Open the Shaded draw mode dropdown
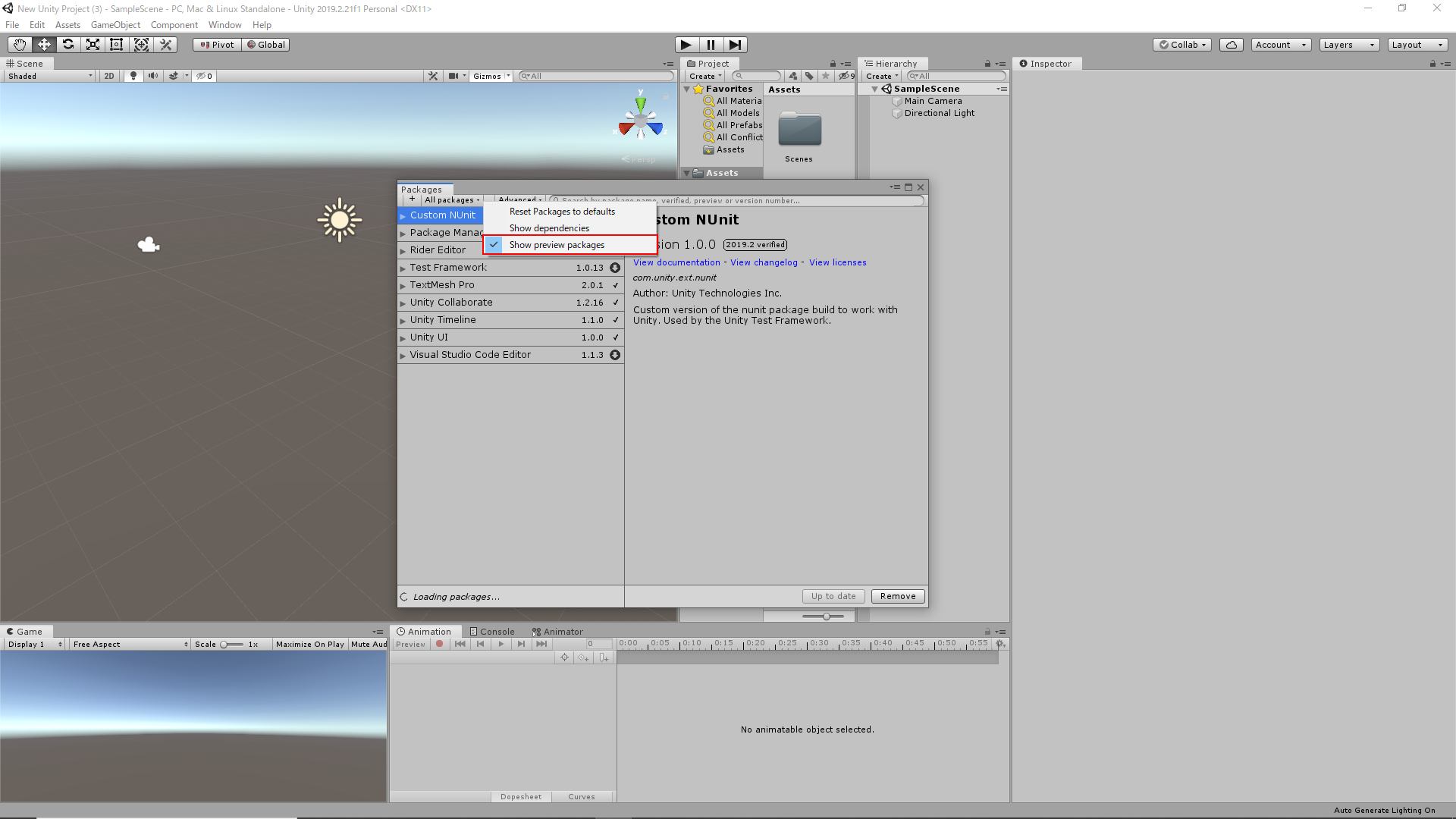 tap(50, 76)
